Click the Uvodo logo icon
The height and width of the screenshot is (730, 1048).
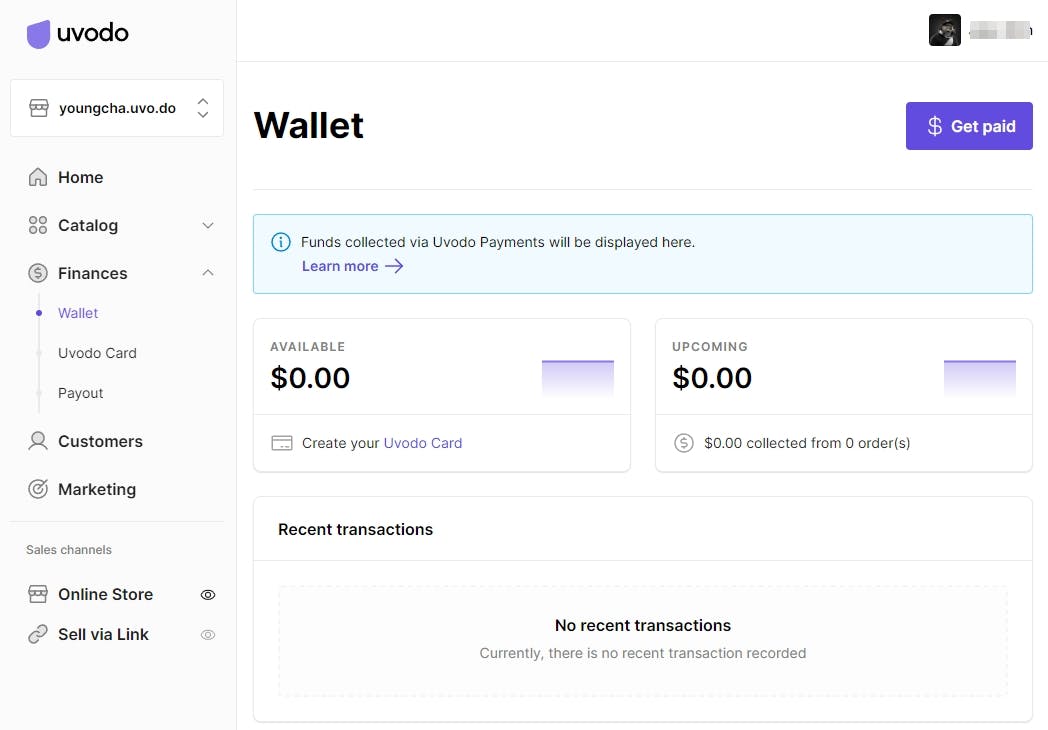(38, 34)
